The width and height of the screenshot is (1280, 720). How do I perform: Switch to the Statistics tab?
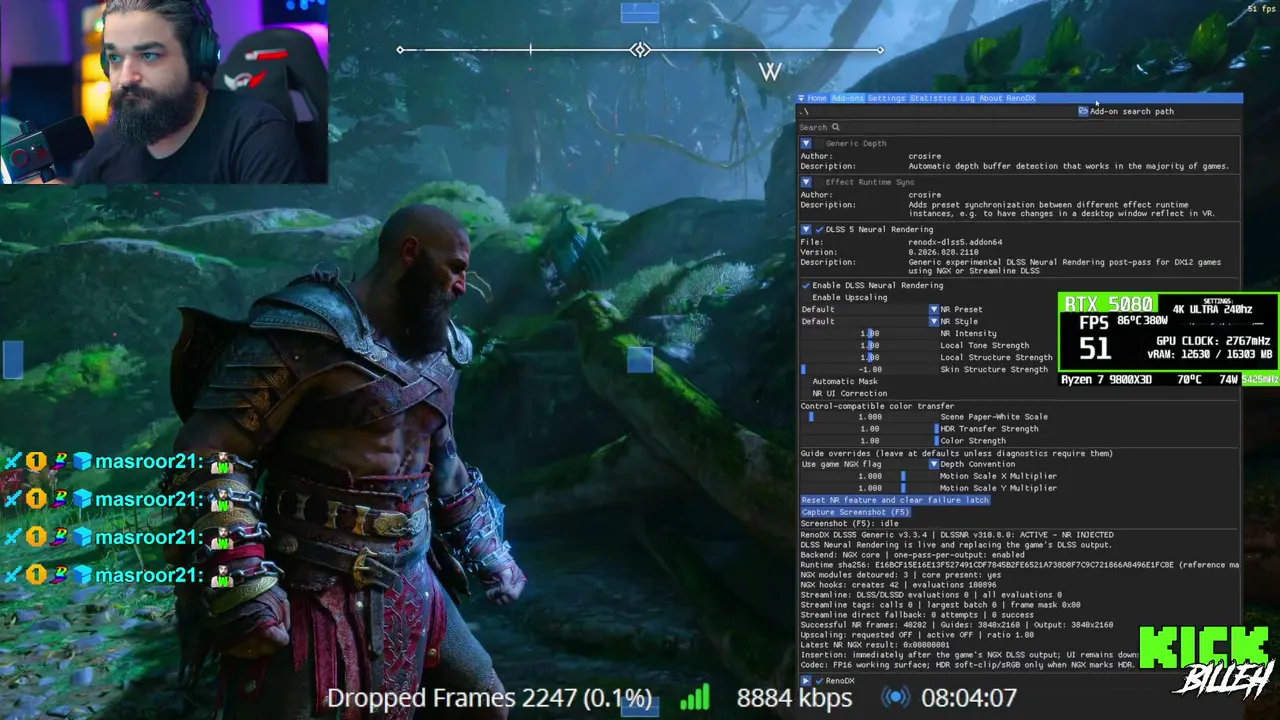[x=933, y=98]
